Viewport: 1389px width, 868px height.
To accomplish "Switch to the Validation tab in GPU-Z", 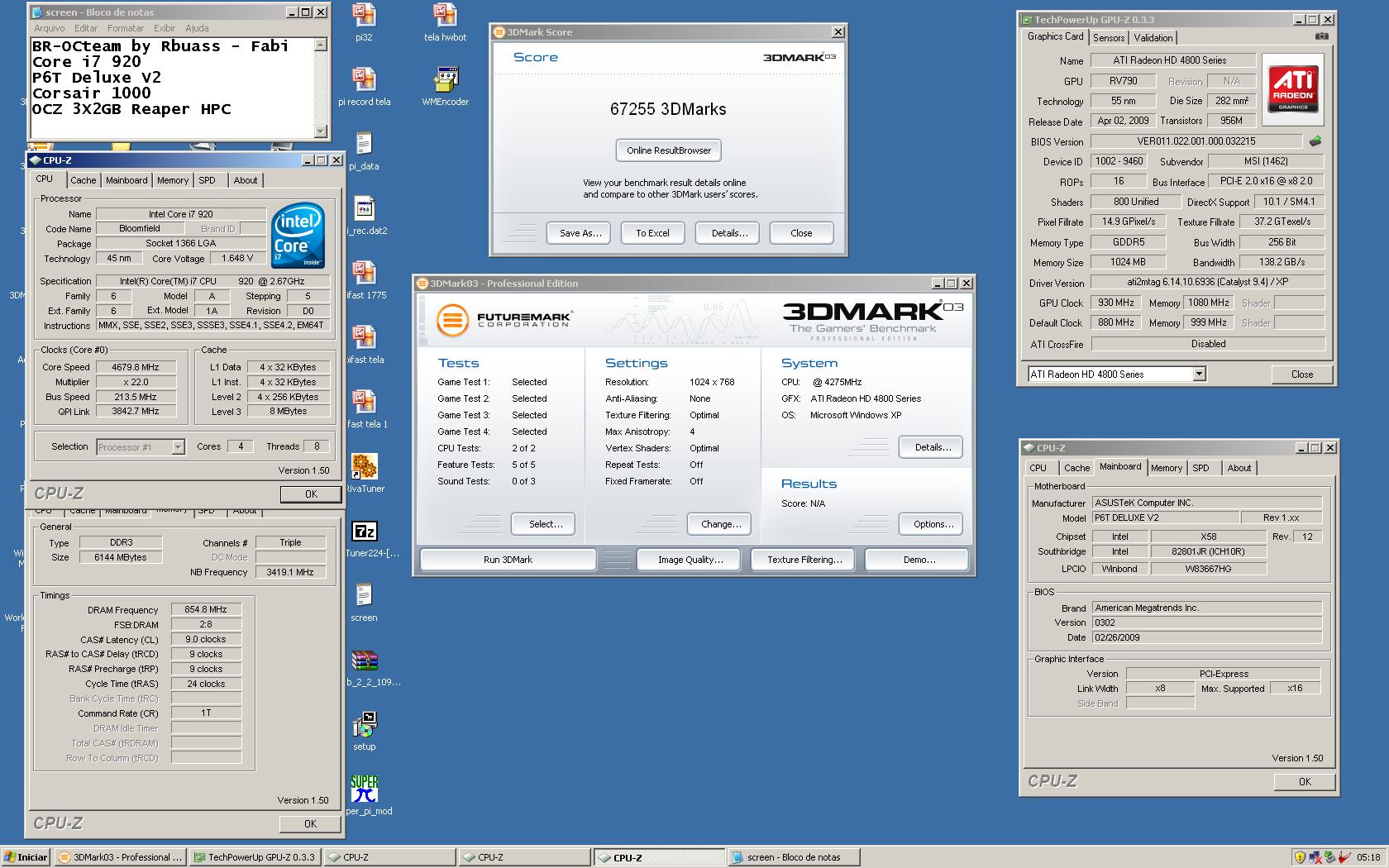I will coord(1153,38).
